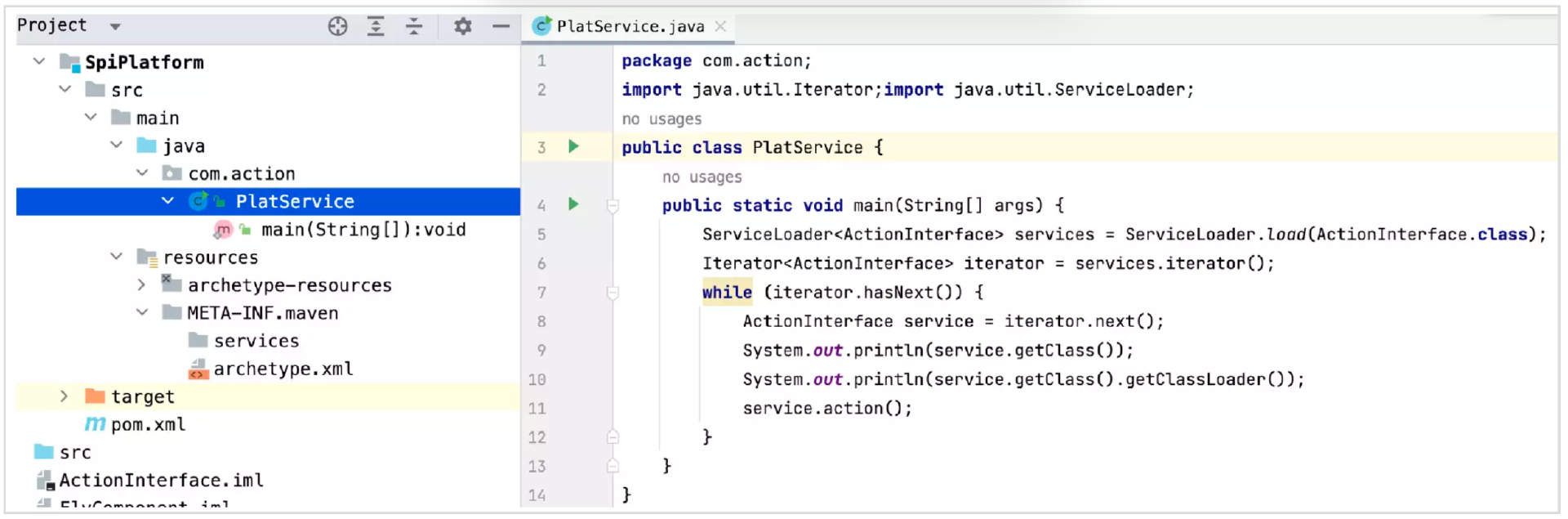Viewport: 1568px width, 519px height.
Task: Open the Project view dropdown
Action: click(x=115, y=26)
